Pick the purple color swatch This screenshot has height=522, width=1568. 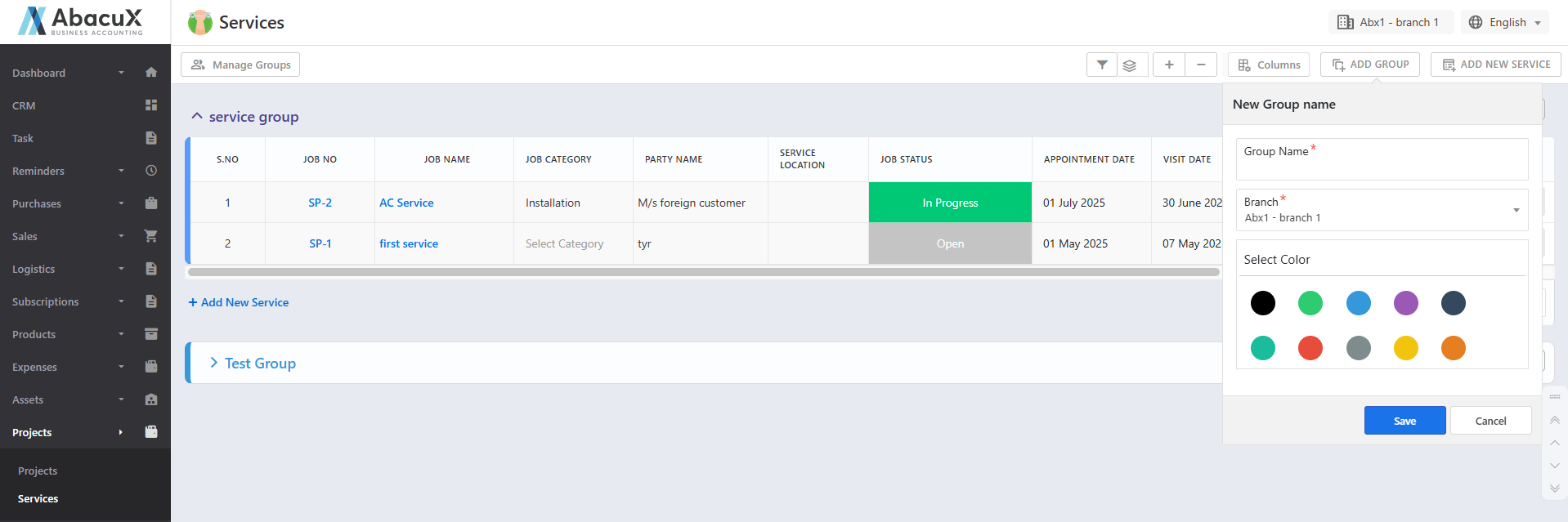(1406, 303)
